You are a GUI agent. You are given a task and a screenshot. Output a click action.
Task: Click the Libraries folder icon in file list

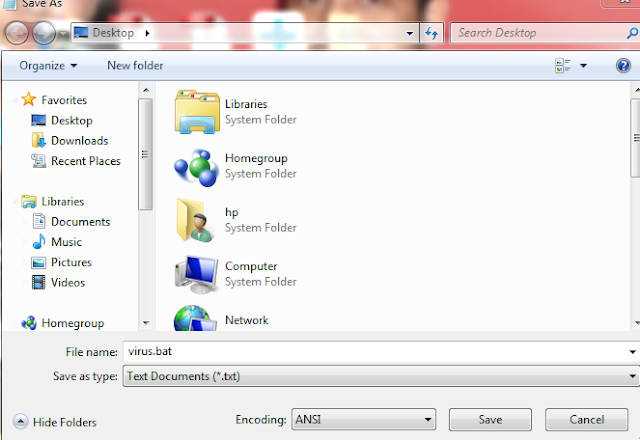click(x=197, y=112)
